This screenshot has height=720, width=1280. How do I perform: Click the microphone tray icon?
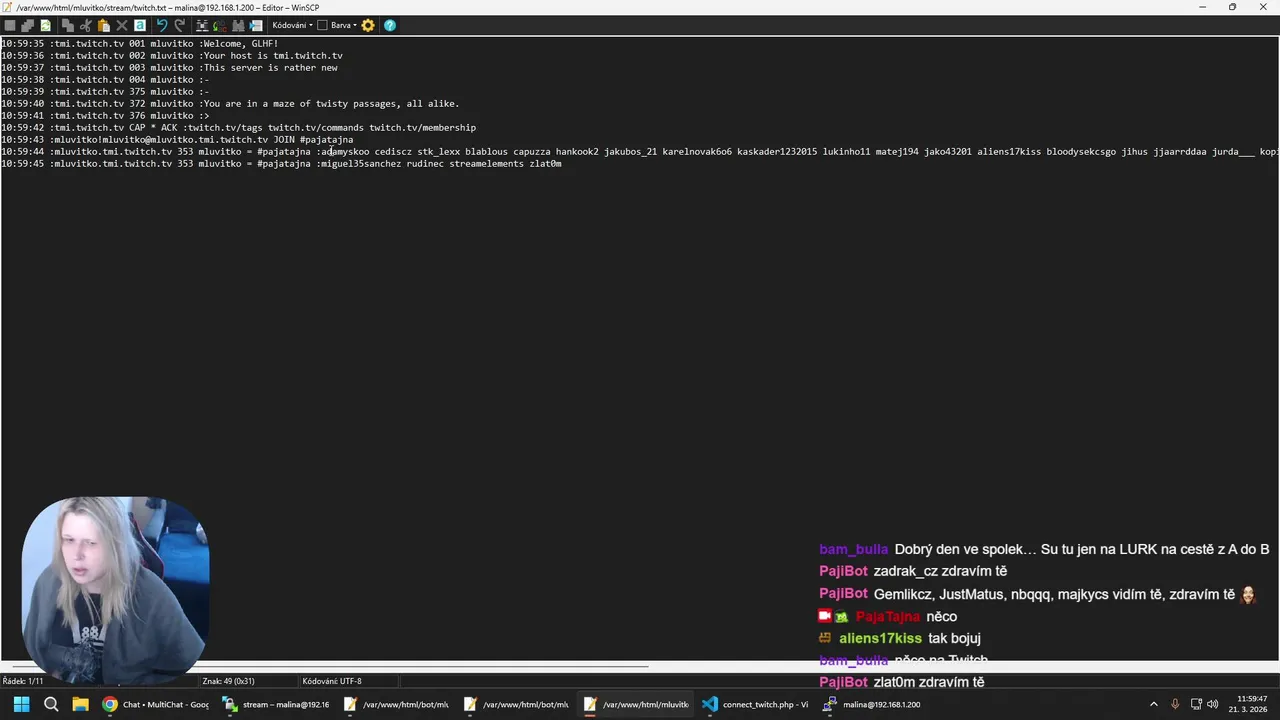1175,704
